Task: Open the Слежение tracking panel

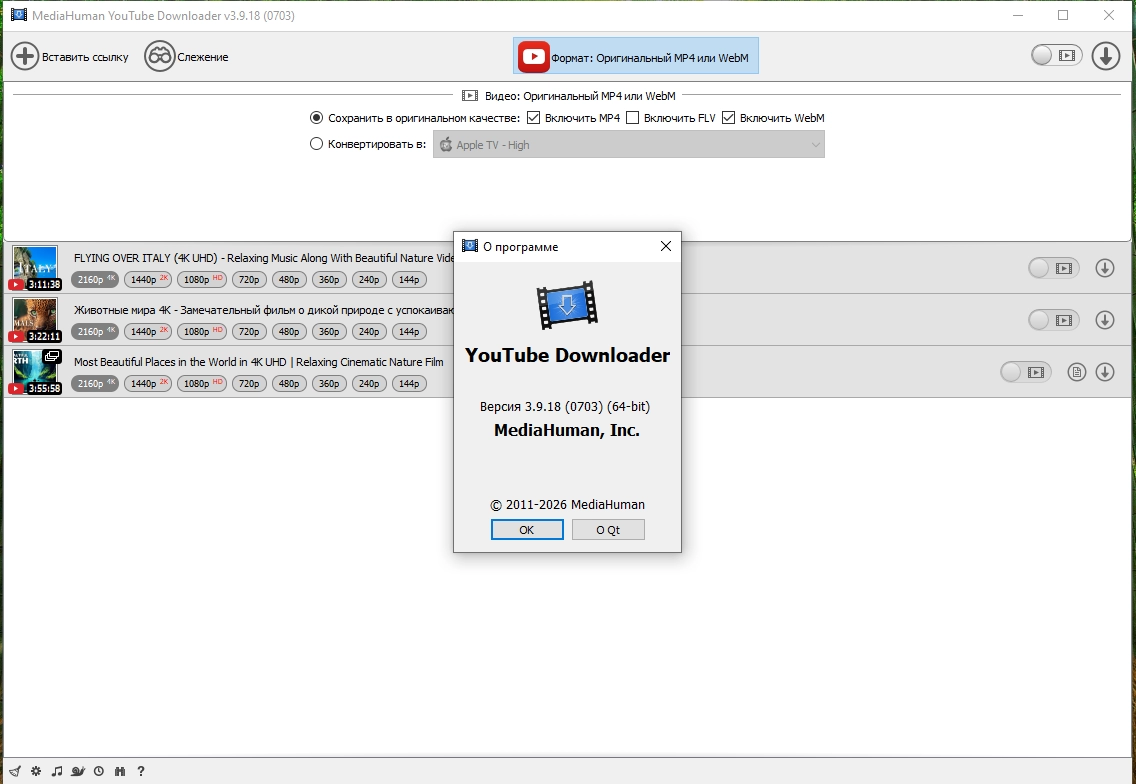Action: pyautogui.click(x=186, y=57)
